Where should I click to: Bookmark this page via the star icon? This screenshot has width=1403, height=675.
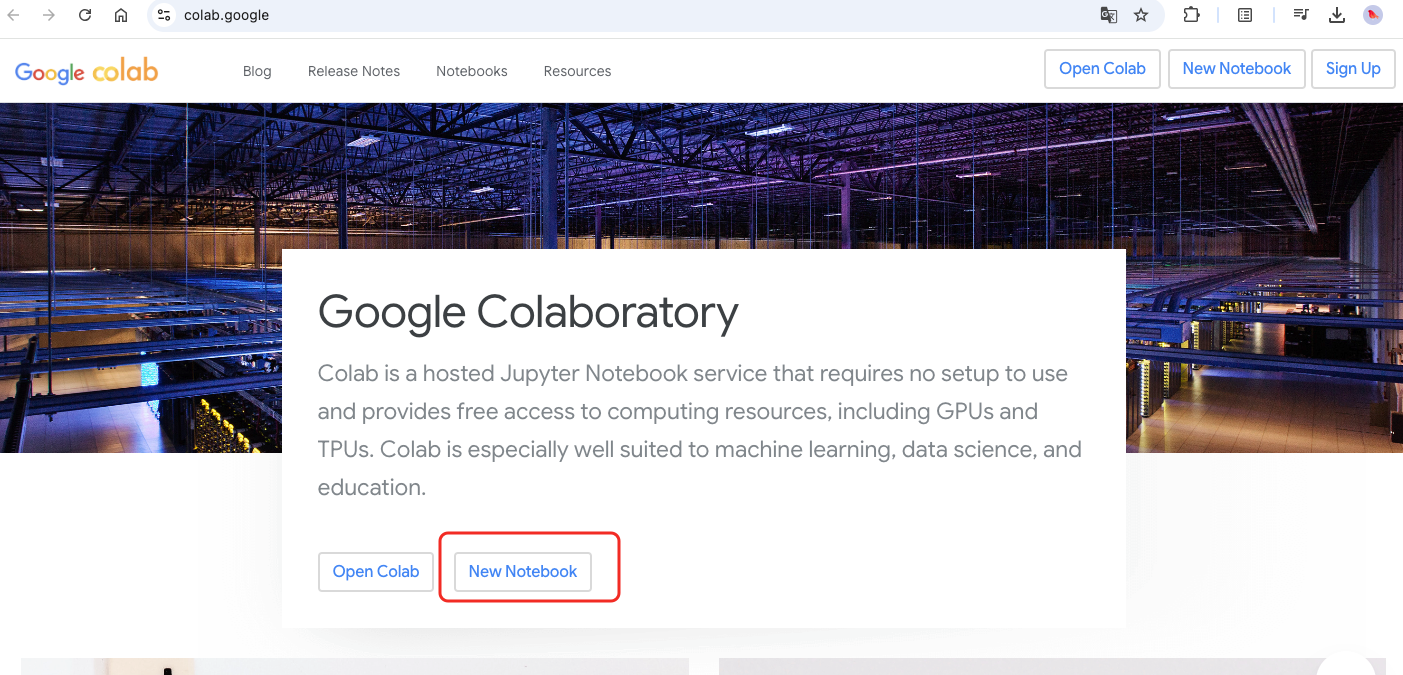pos(1141,15)
